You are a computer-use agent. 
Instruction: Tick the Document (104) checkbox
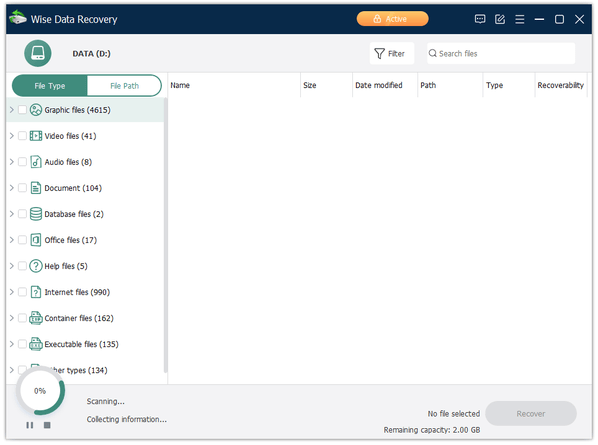click(23, 188)
